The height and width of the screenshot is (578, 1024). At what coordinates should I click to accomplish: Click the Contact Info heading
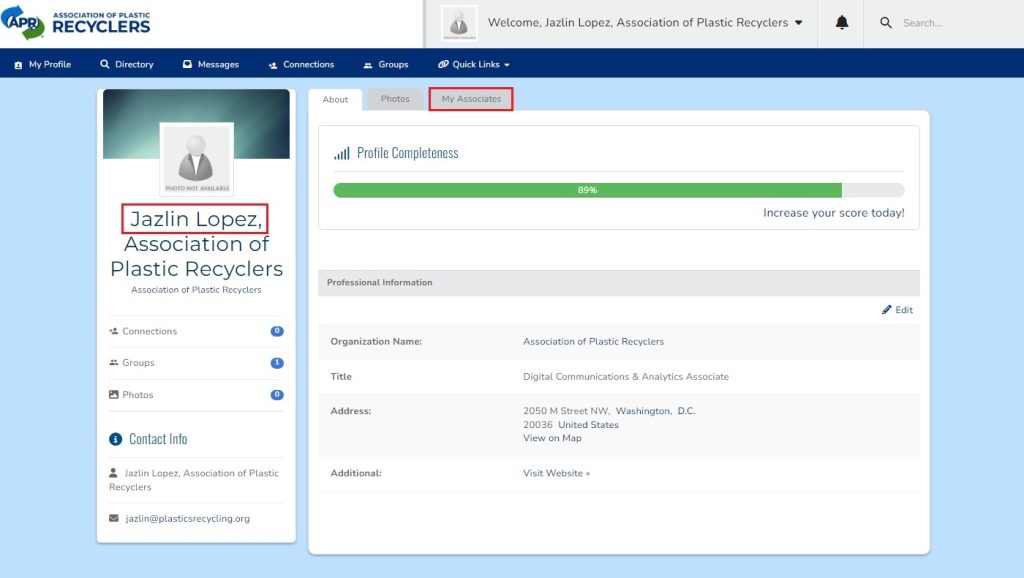tap(158, 439)
